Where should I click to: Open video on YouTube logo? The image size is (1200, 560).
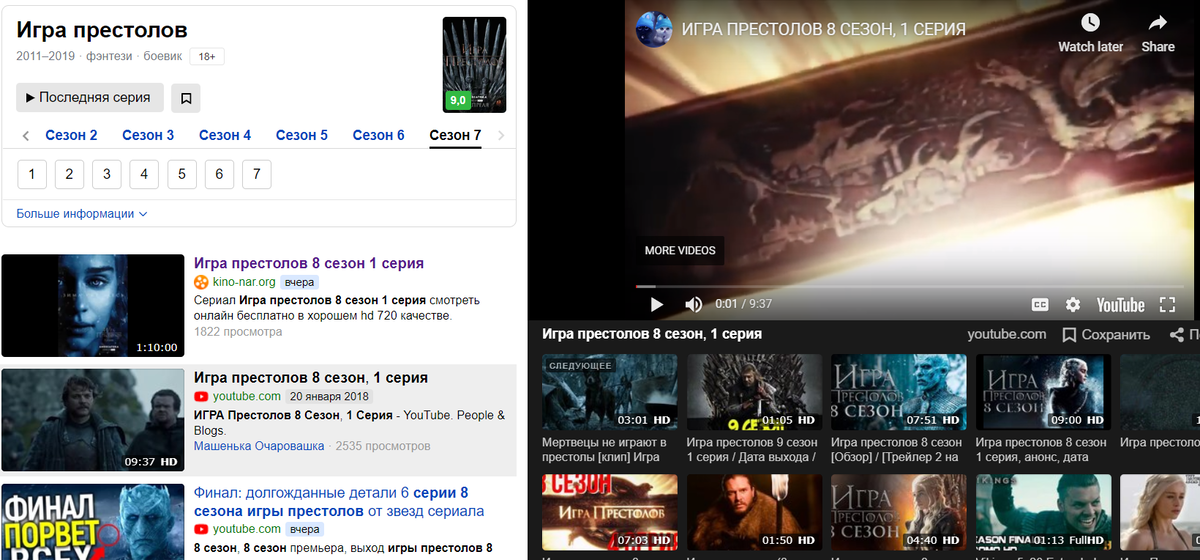(x=1120, y=304)
